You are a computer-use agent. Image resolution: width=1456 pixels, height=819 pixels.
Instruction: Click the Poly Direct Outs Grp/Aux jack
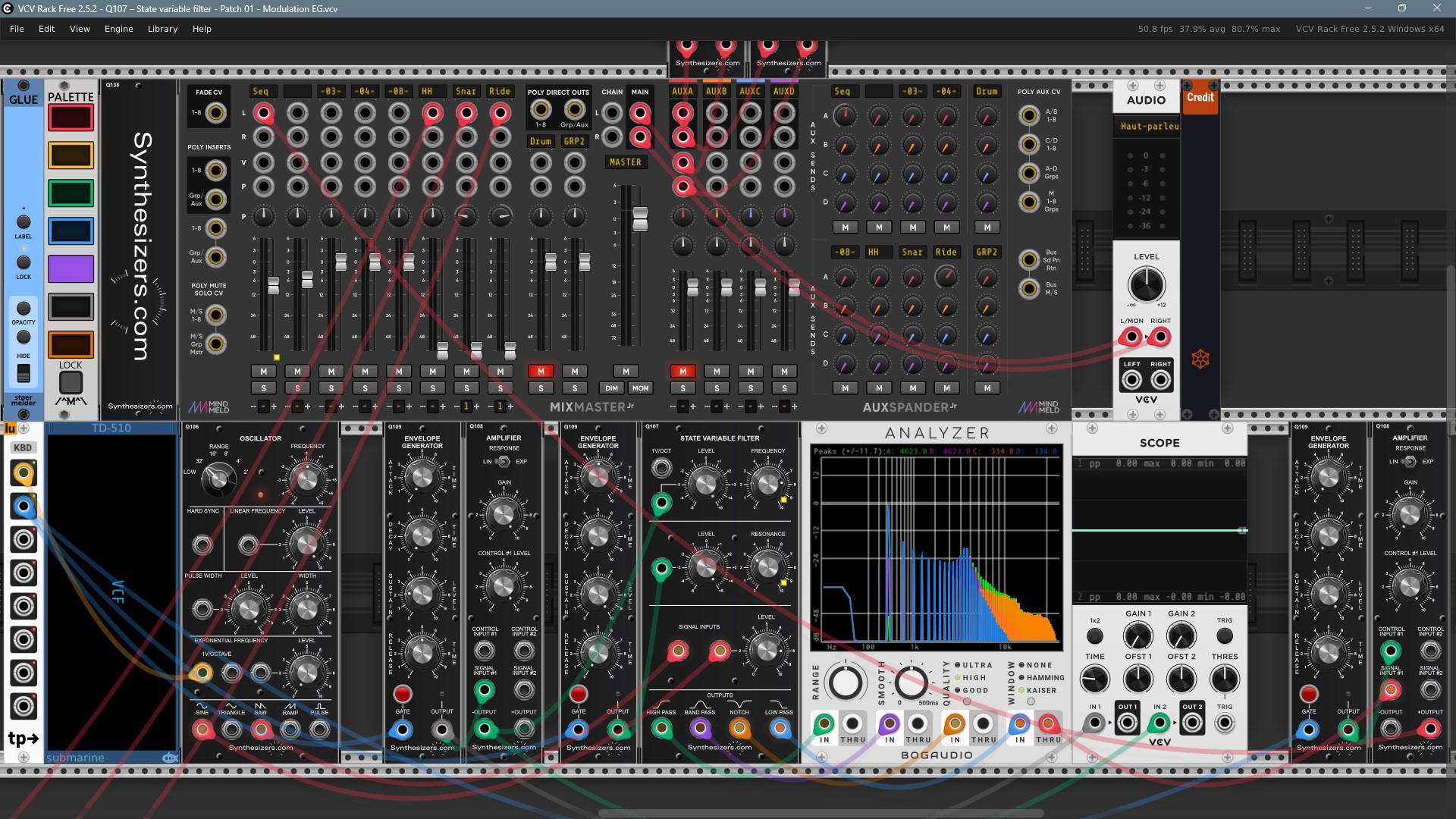click(x=574, y=109)
